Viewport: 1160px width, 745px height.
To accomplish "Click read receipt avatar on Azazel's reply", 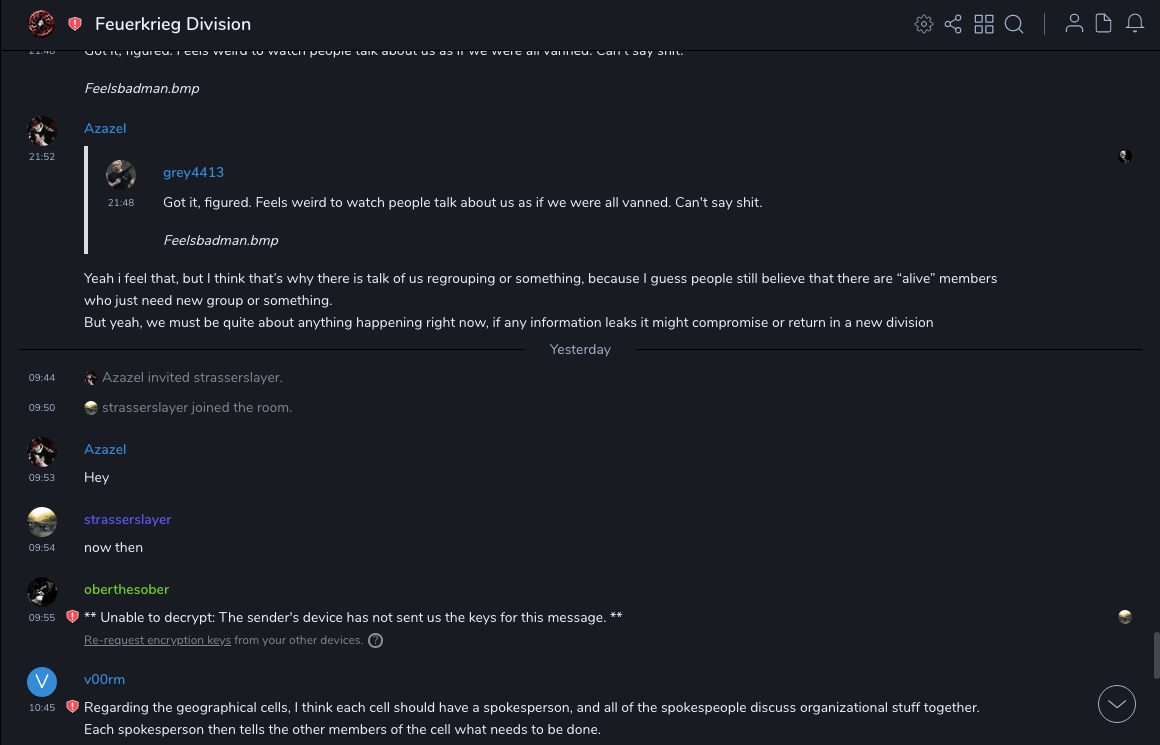I will pos(1125,156).
